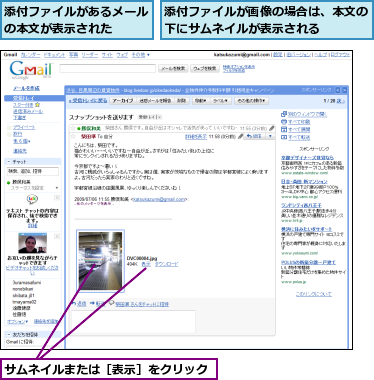Go to next conversation link

(341, 101)
